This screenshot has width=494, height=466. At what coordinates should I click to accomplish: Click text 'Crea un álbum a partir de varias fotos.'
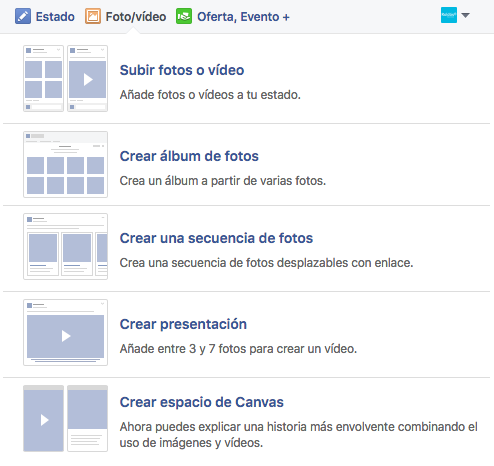coord(223,181)
